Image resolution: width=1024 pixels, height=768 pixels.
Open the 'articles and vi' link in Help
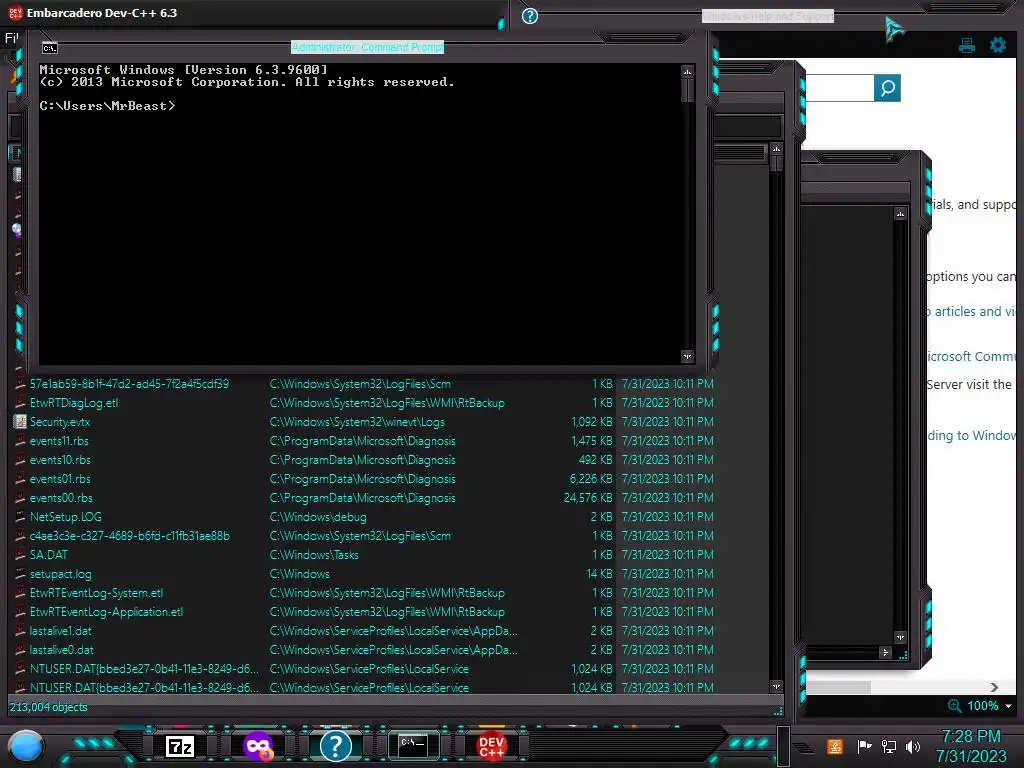tap(974, 312)
